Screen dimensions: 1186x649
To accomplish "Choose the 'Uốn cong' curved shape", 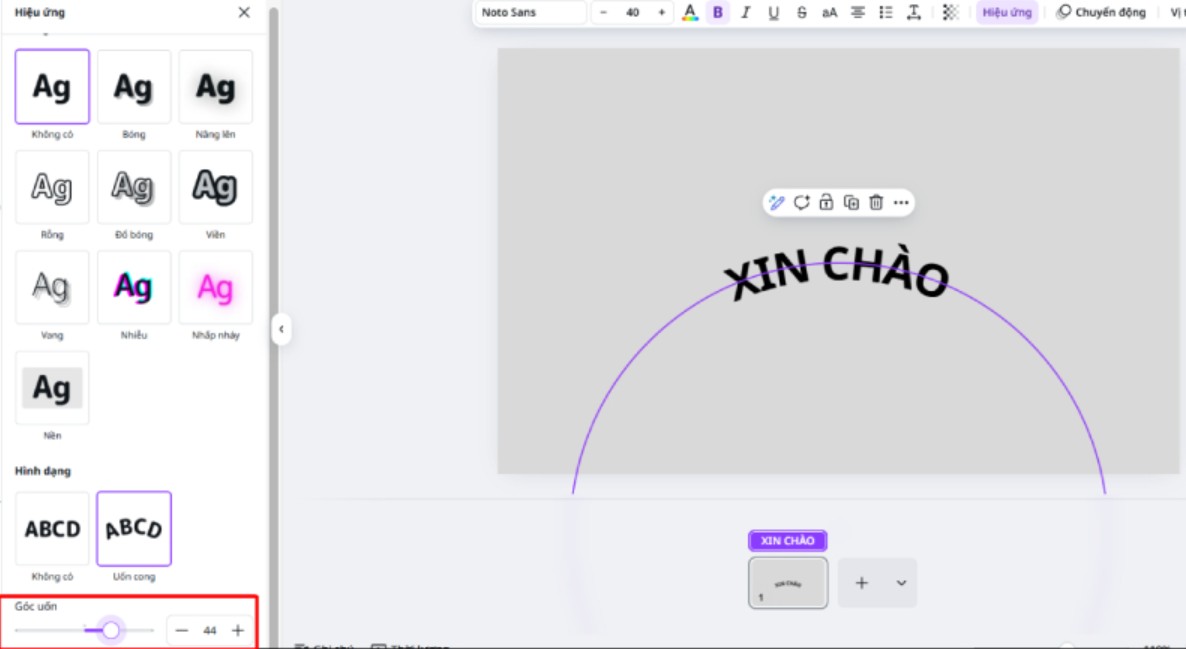I will click(x=134, y=529).
